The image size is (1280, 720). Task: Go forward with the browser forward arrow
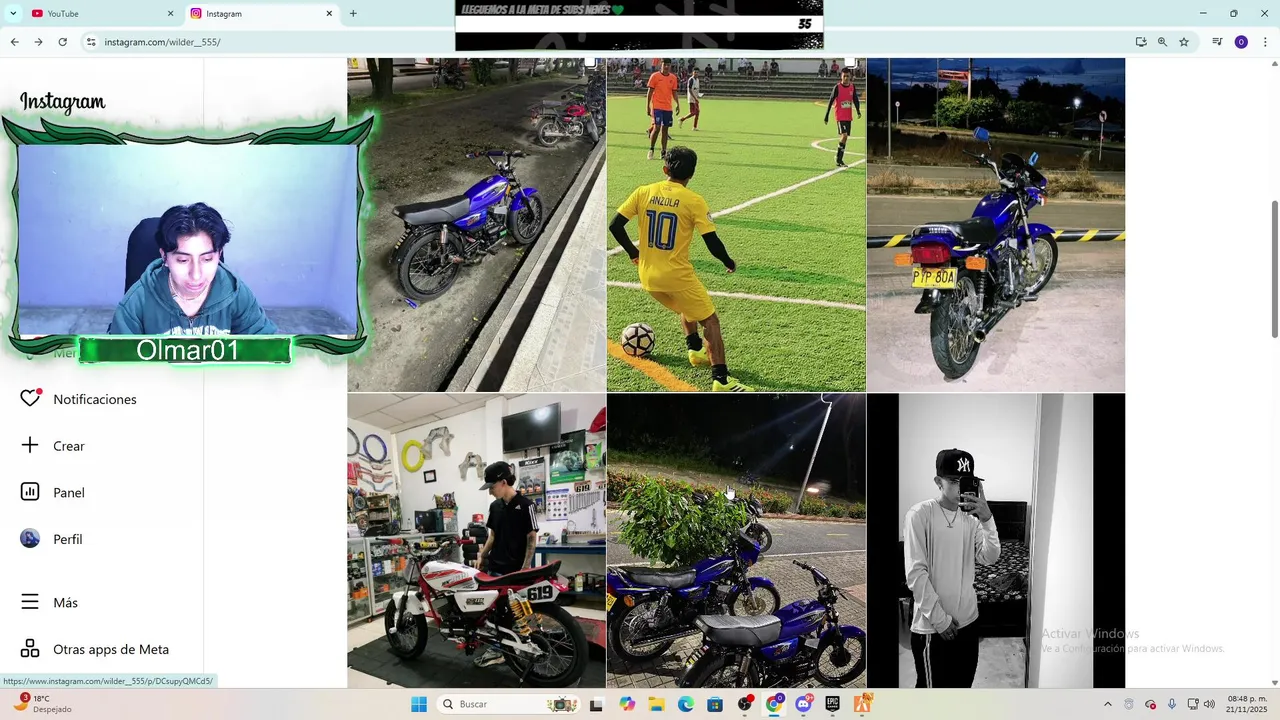[38, 42]
